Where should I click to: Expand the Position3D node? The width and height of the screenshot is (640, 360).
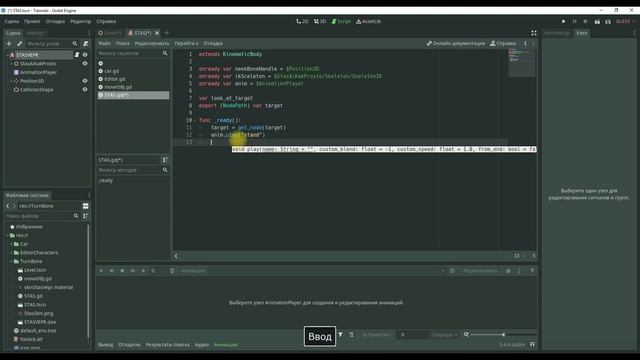[x=11, y=81]
